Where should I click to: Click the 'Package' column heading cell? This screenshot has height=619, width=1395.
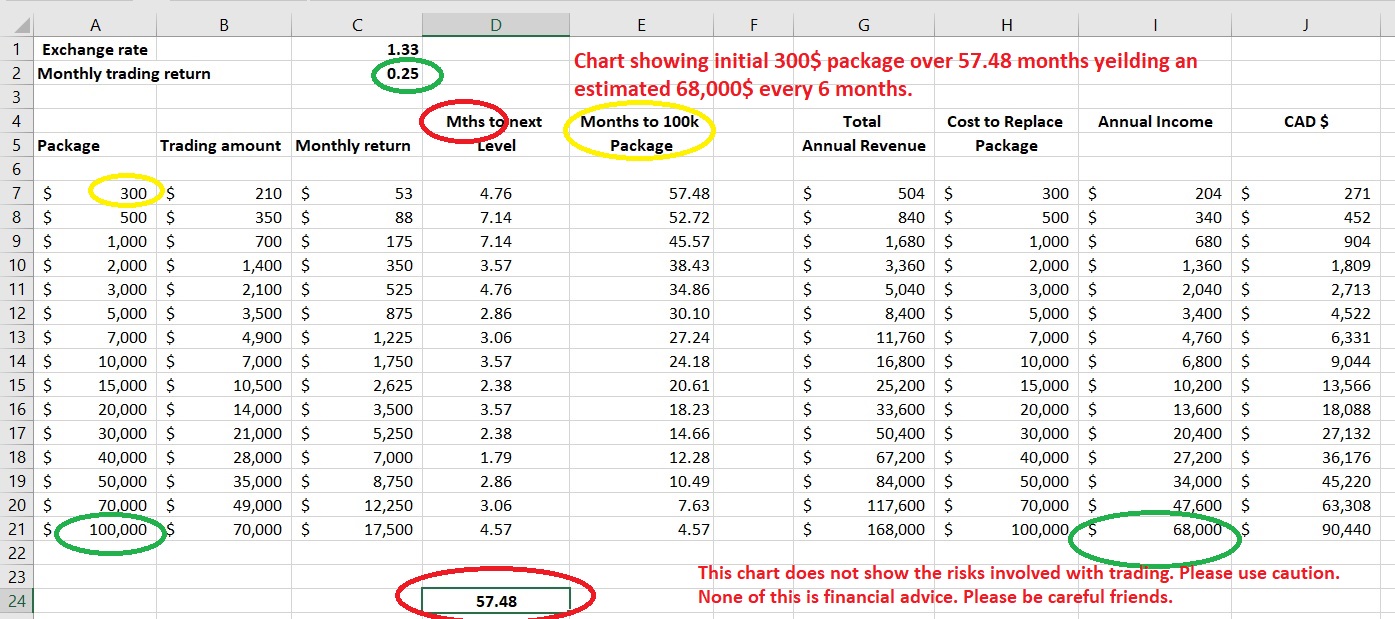click(94, 145)
